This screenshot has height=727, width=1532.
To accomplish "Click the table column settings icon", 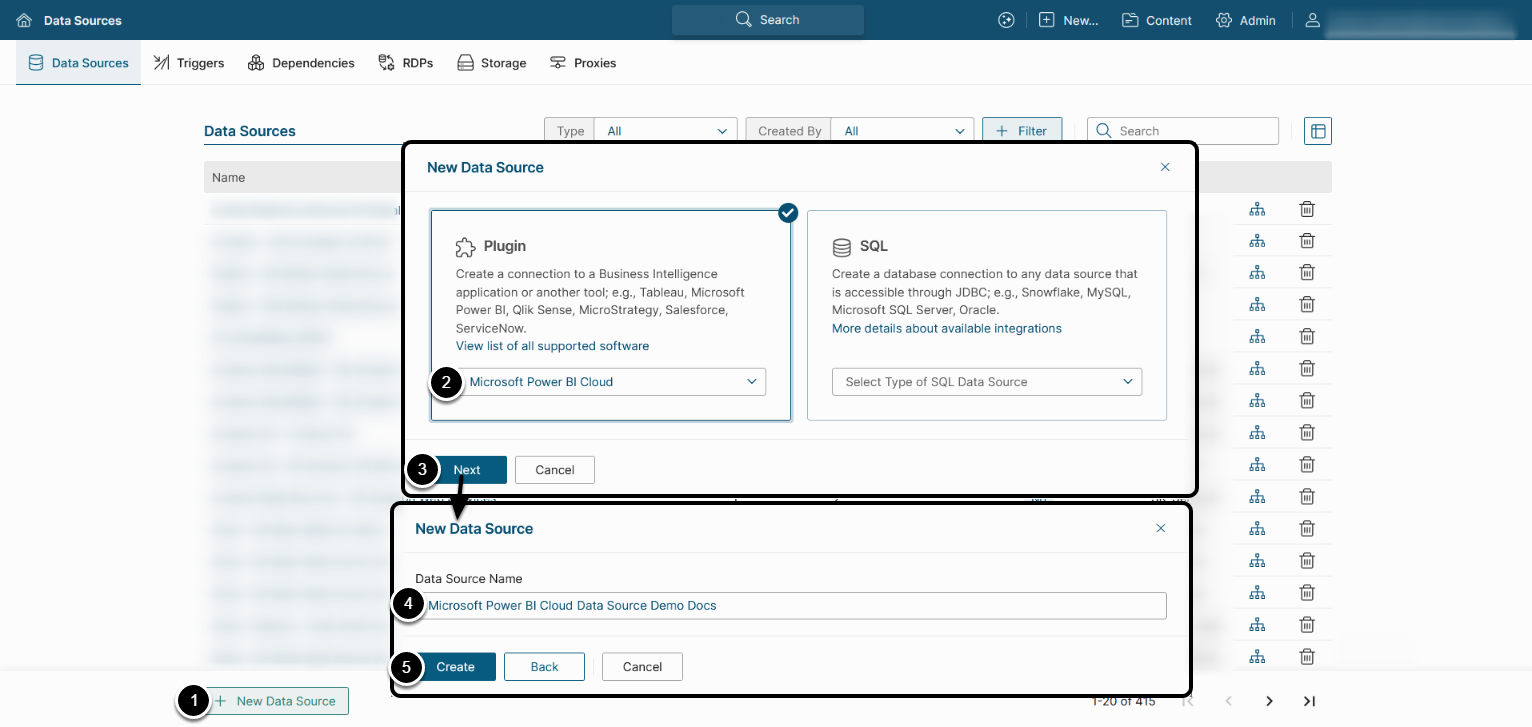I will 1317,131.
